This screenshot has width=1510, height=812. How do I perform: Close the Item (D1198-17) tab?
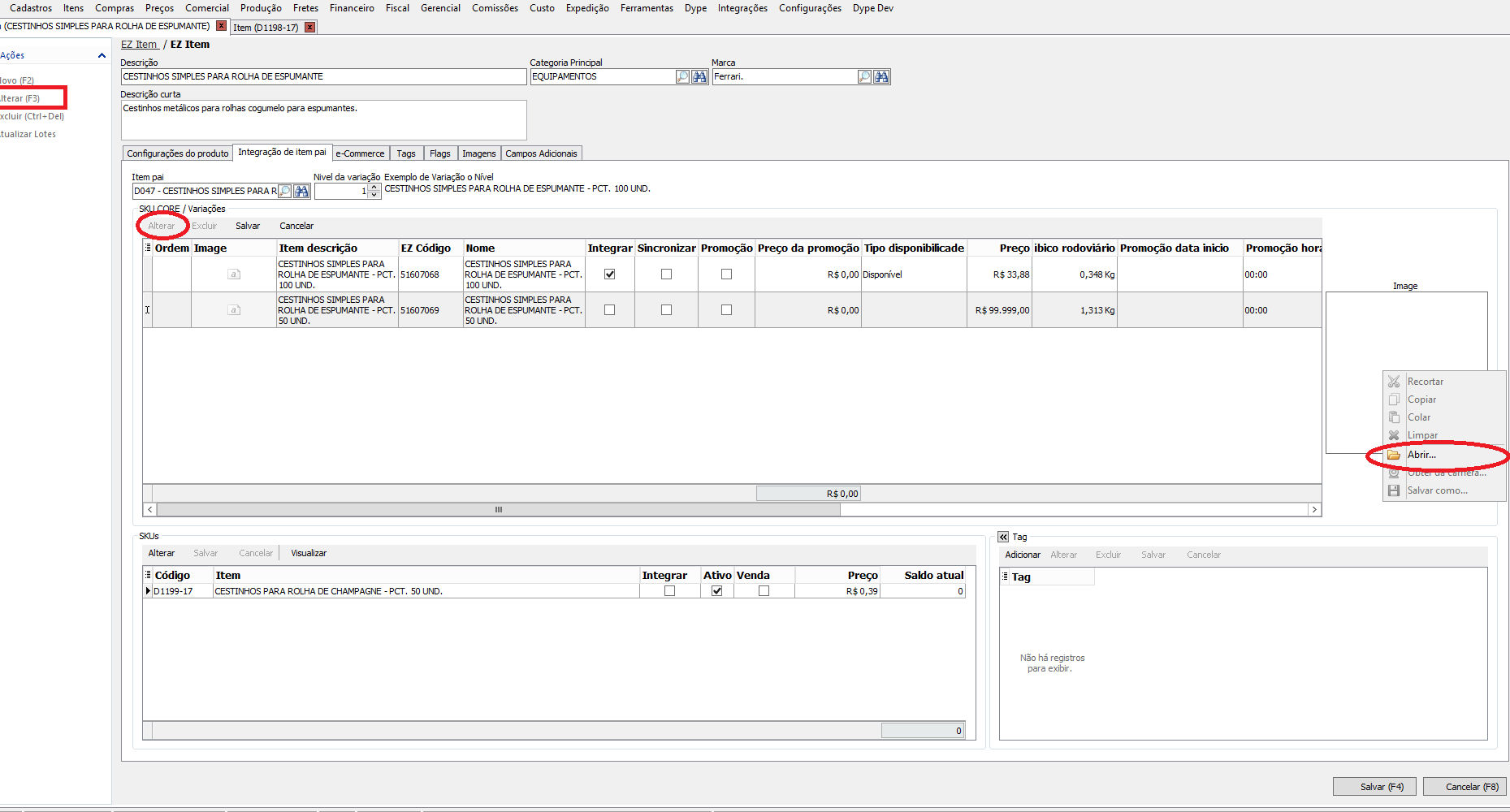click(x=309, y=28)
